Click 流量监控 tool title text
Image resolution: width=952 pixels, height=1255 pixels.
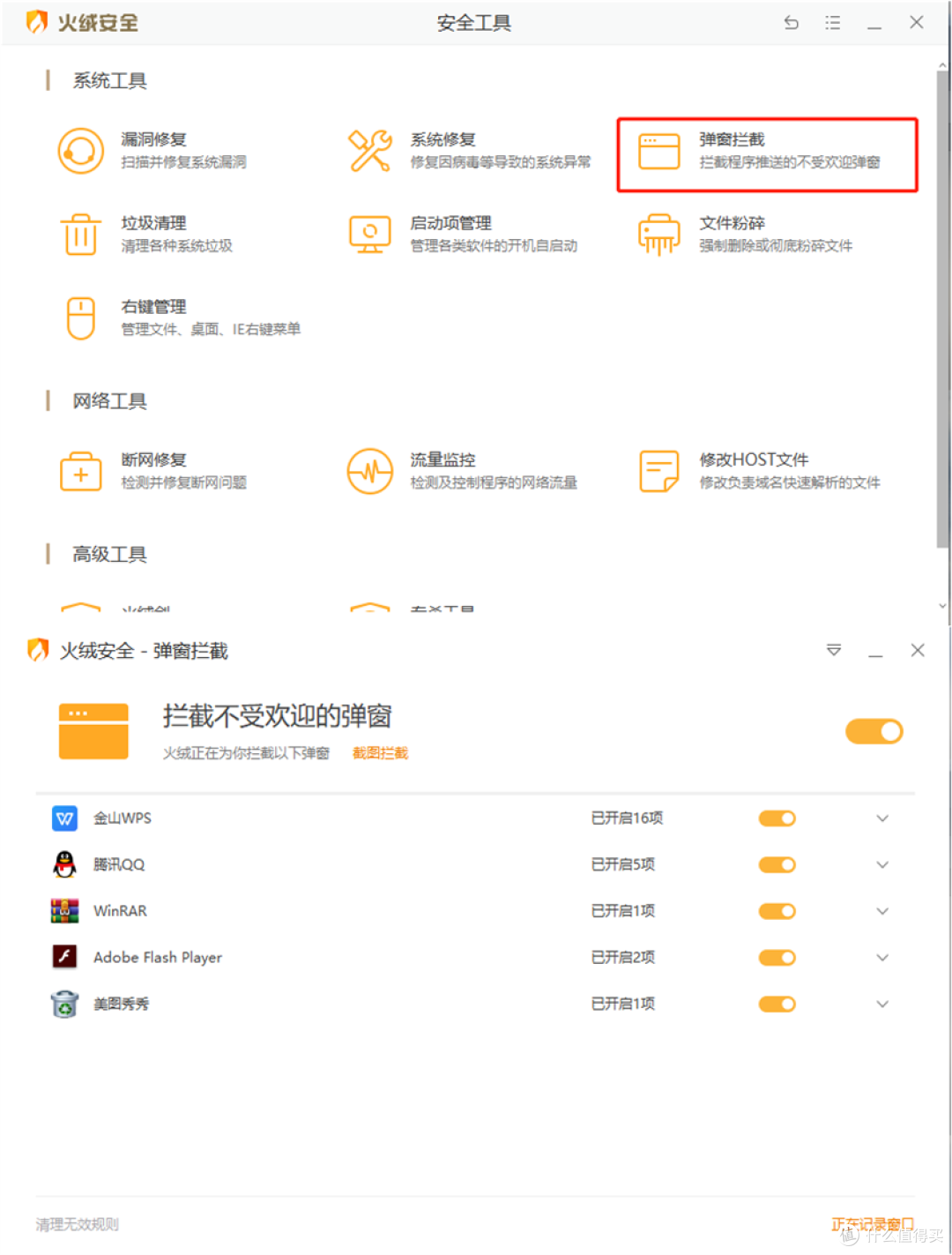[x=443, y=459]
